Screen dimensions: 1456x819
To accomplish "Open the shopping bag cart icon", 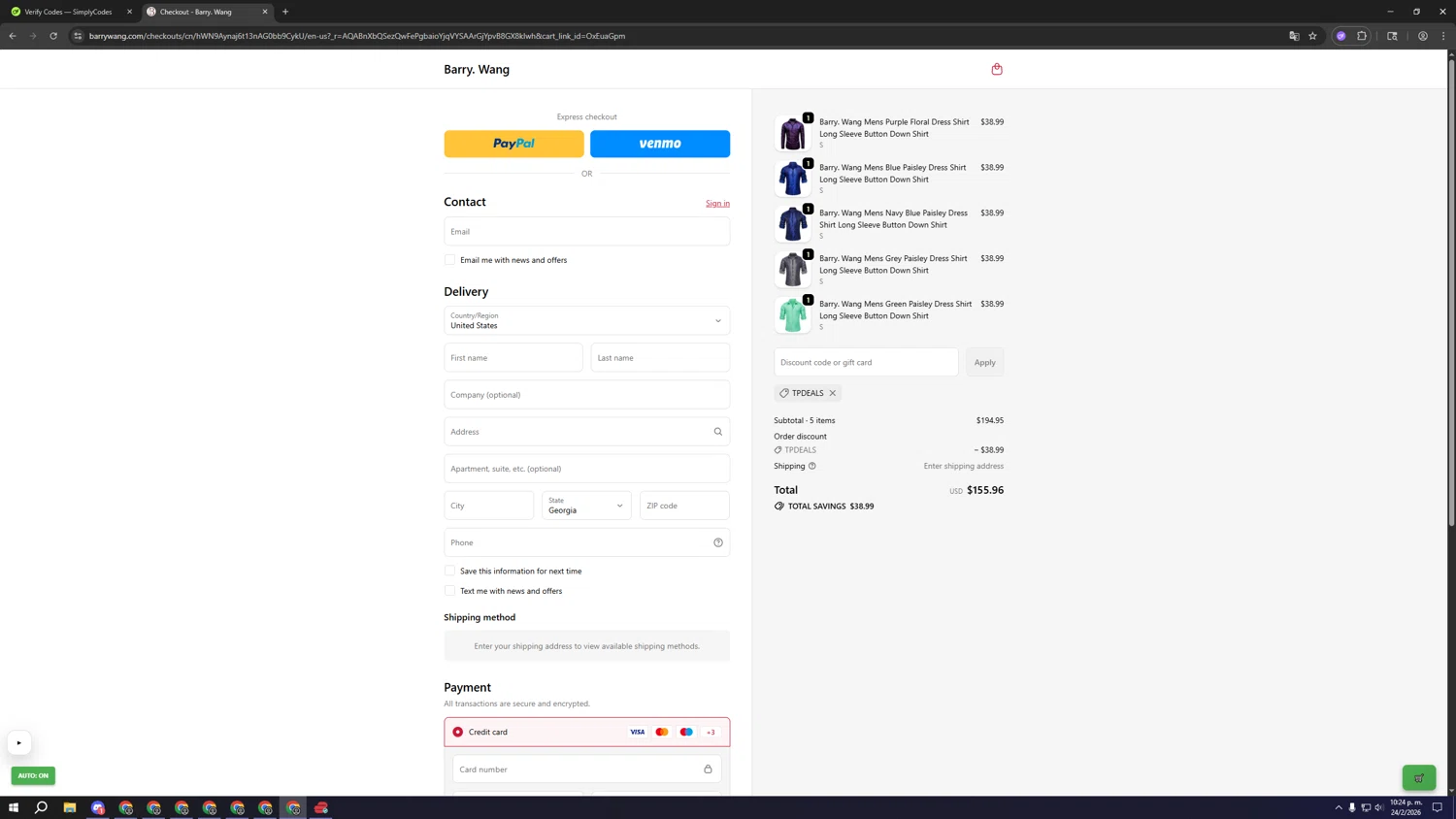I will (997, 69).
